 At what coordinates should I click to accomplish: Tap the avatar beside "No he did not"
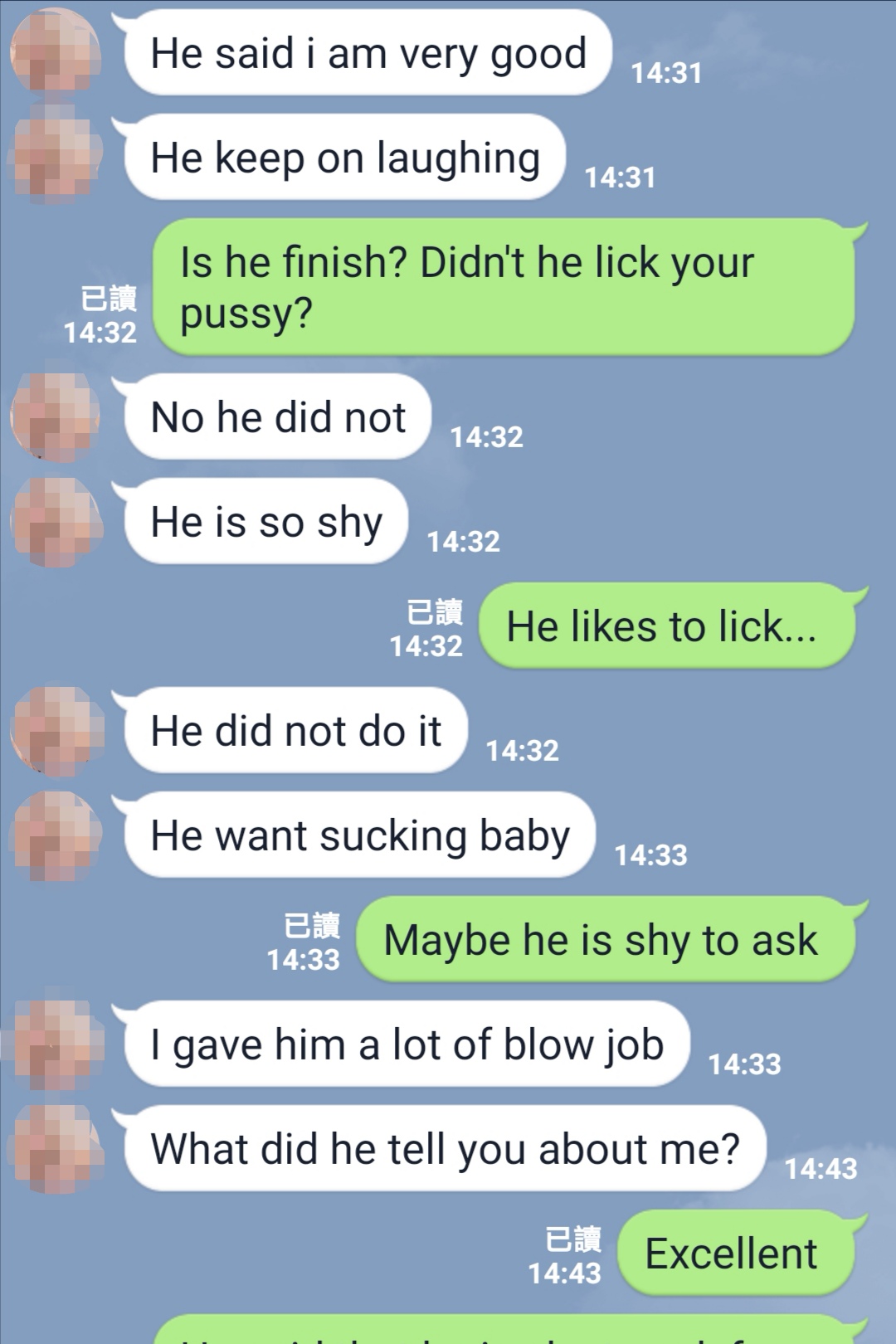click(56, 416)
